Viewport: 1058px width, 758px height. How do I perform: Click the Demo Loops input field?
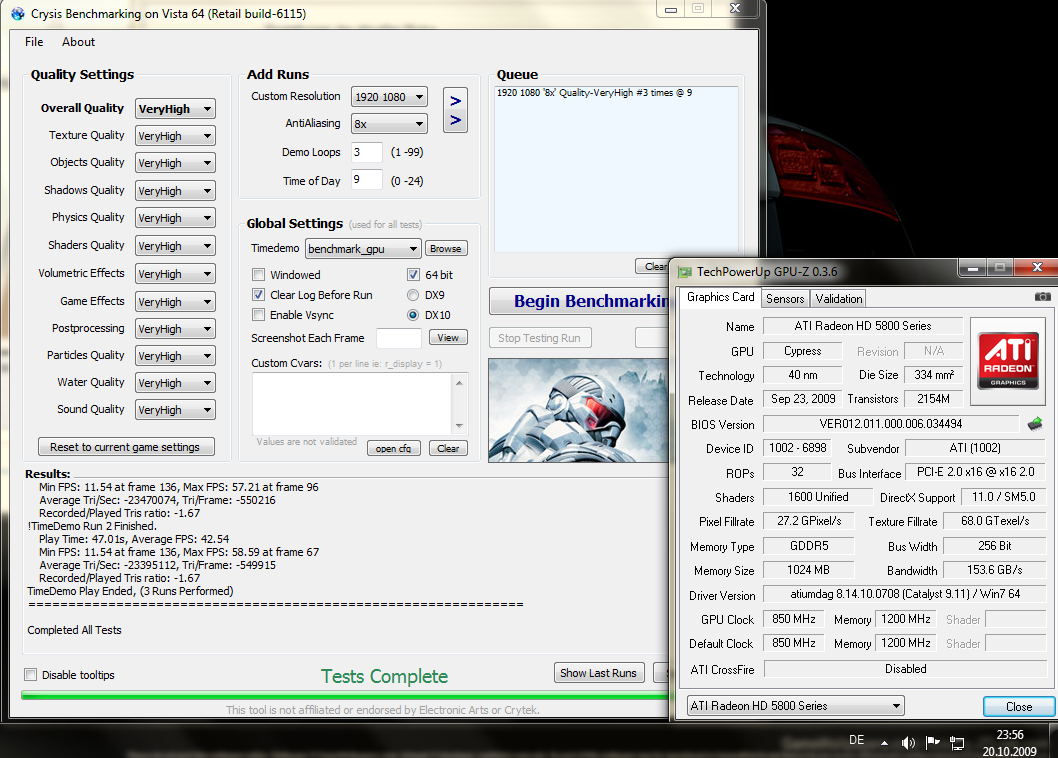pyautogui.click(x=366, y=152)
